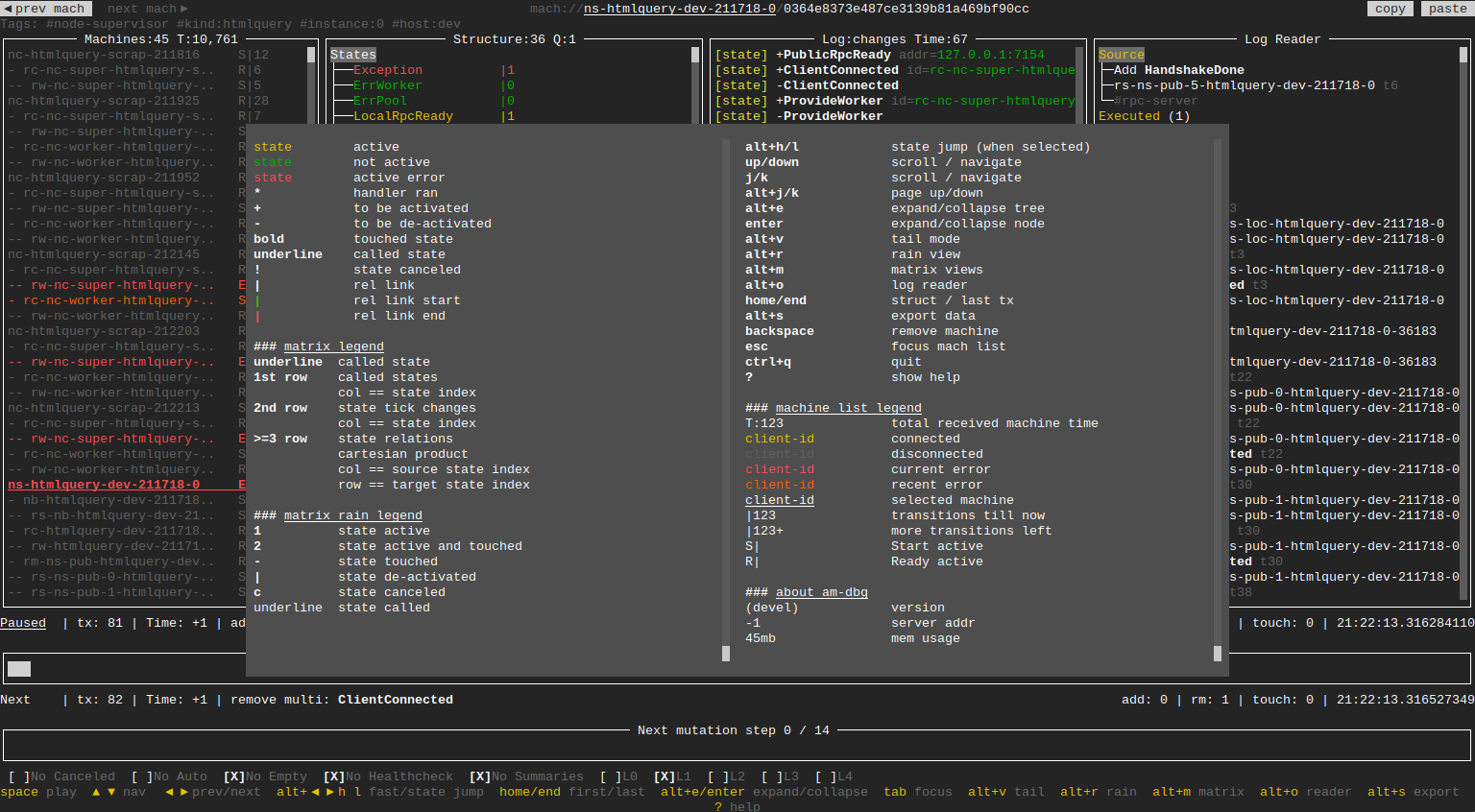Click the alt+s export shortcut in the footer
The width and height of the screenshot is (1475, 812).
[1414, 792]
